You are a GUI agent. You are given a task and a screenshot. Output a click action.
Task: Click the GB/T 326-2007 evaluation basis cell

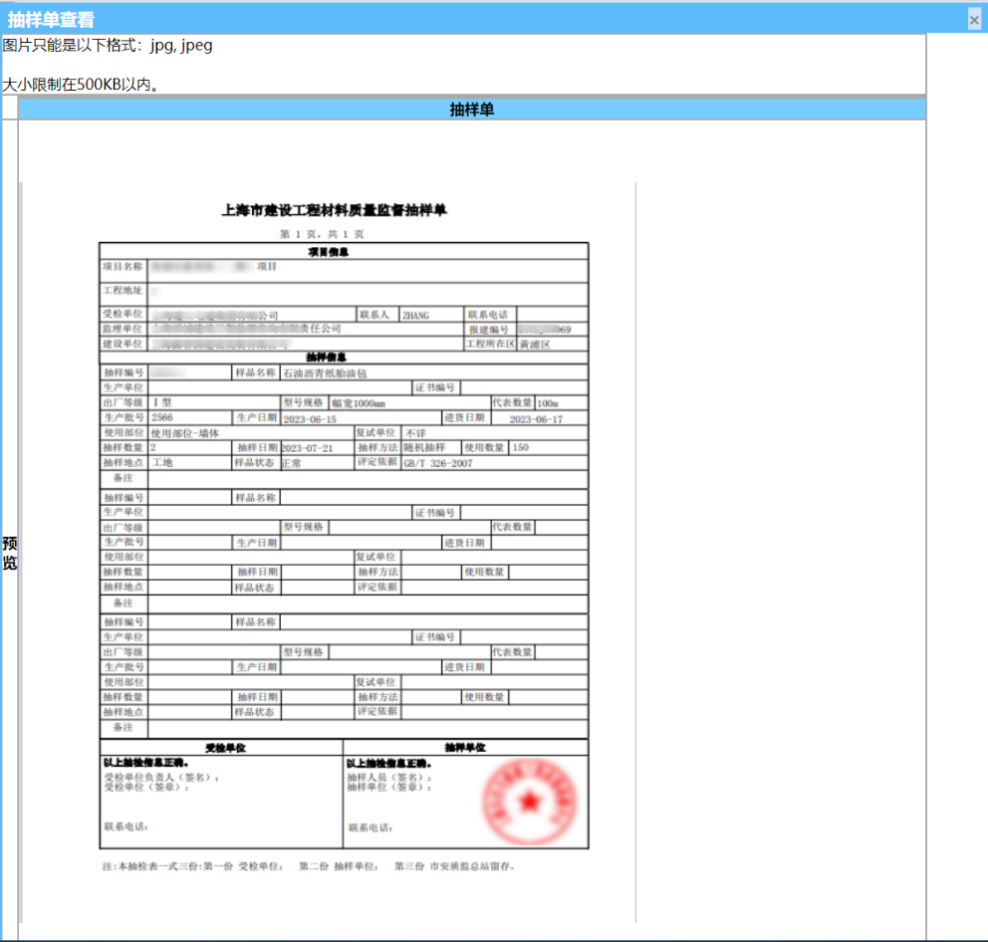[438, 463]
